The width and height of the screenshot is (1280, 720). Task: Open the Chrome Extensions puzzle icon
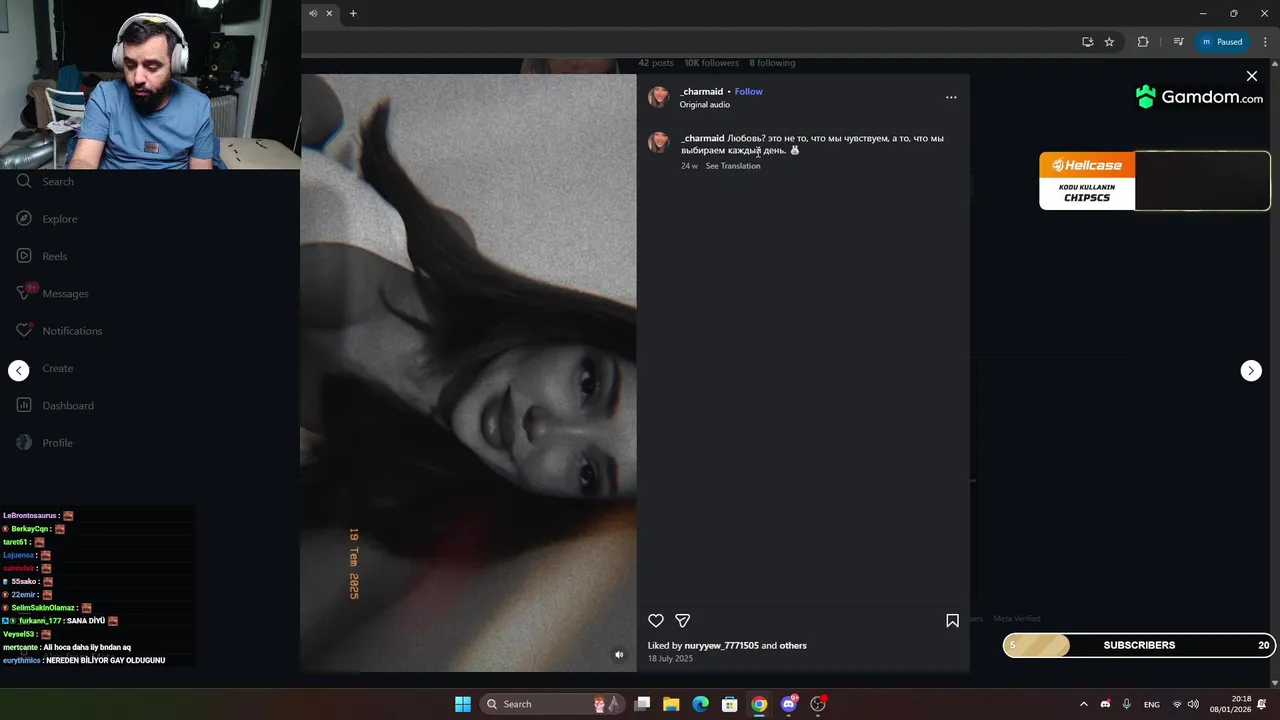pos(1143,42)
